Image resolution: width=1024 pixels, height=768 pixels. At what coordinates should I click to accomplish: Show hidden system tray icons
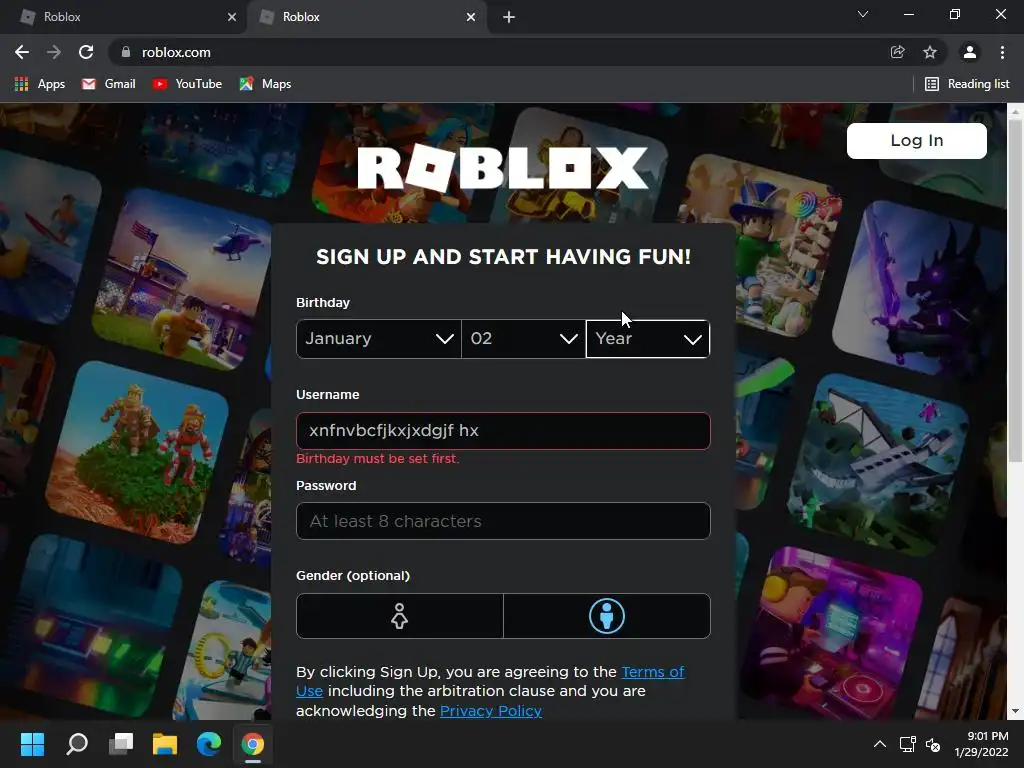point(880,744)
